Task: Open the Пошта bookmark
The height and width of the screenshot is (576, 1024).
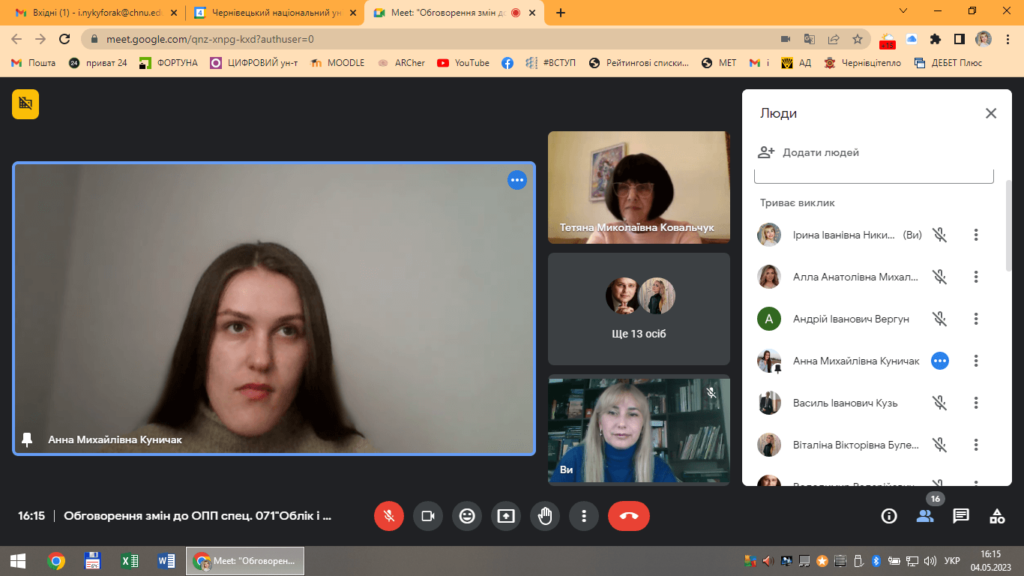Action: (33, 63)
